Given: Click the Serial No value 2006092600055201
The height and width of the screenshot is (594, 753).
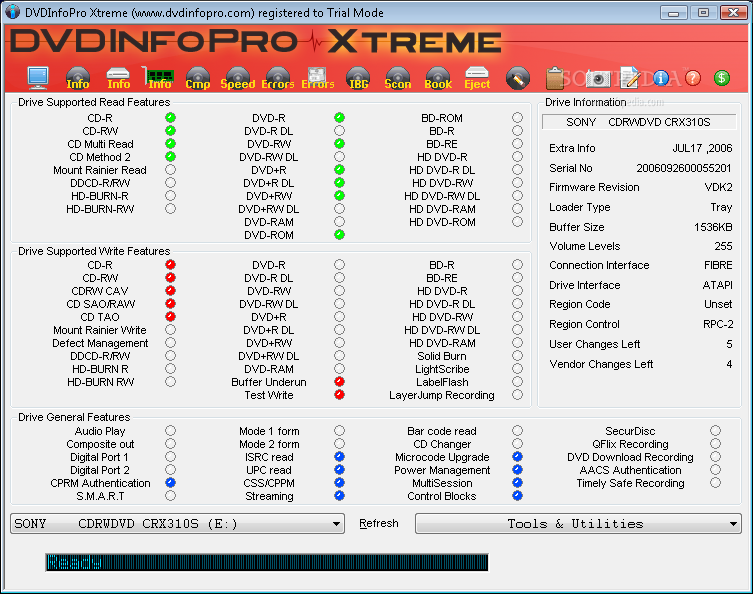Looking at the screenshot, I should tap(684, 168).
